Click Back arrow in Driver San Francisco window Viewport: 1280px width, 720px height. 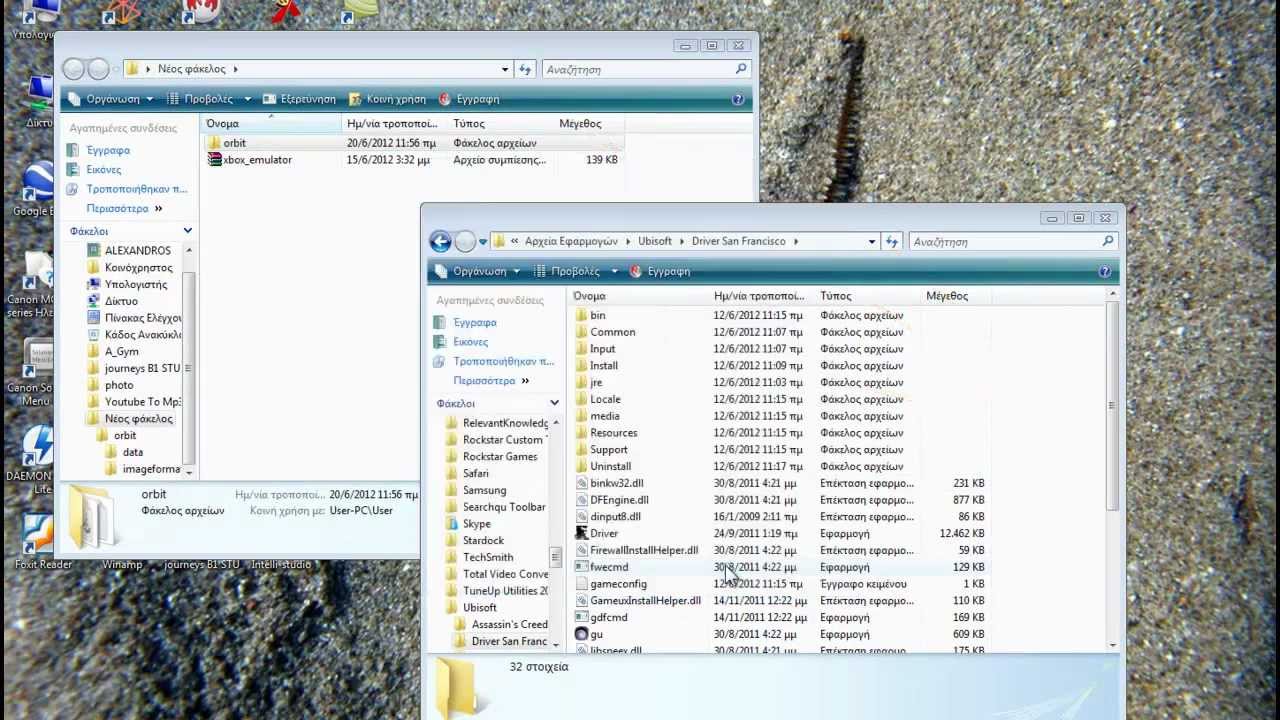[440, 241]
